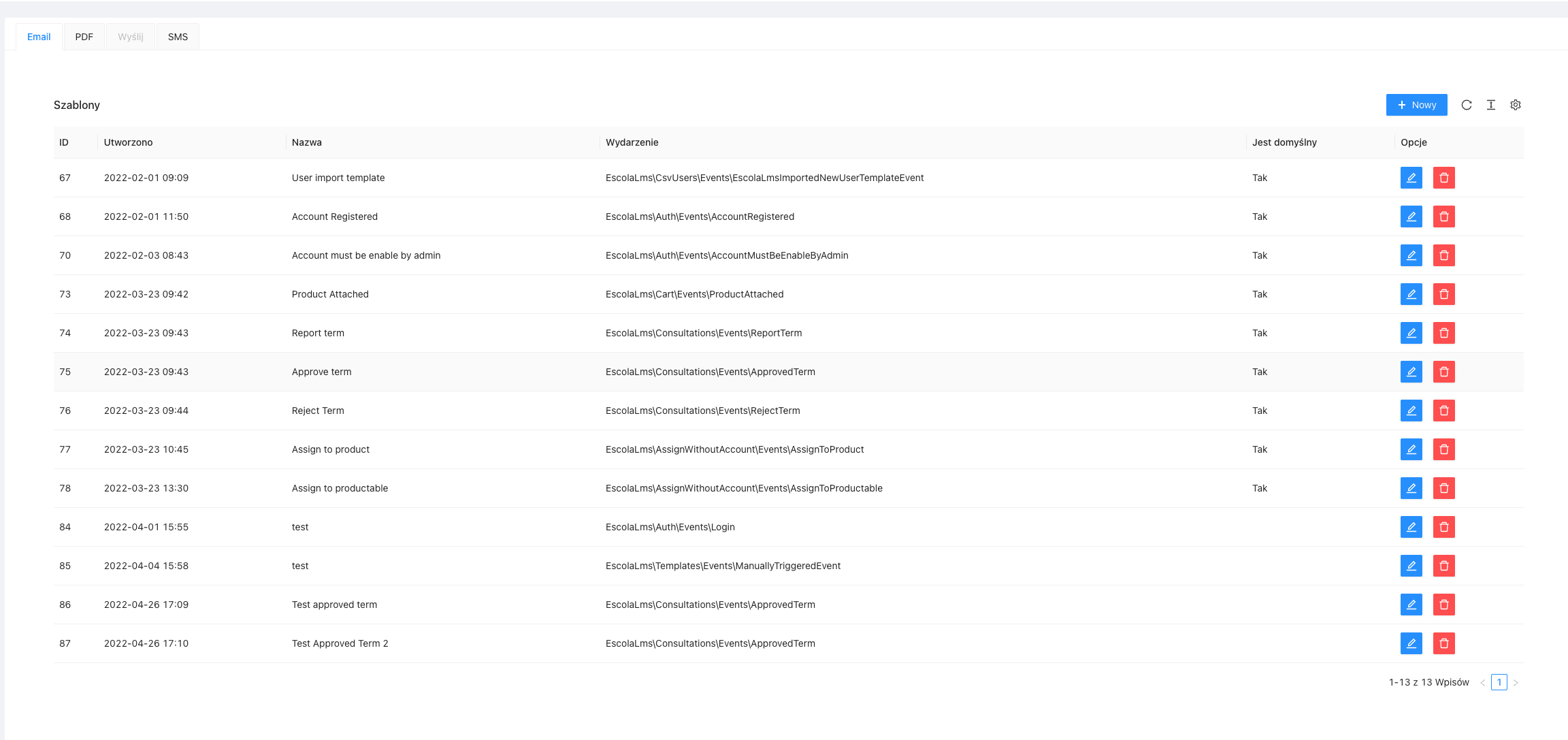Edit the 'test' template created 2022-04-01
The height and width of the screenshot is (740, 1568).
pyautogui.click(x=1411, y=527)
